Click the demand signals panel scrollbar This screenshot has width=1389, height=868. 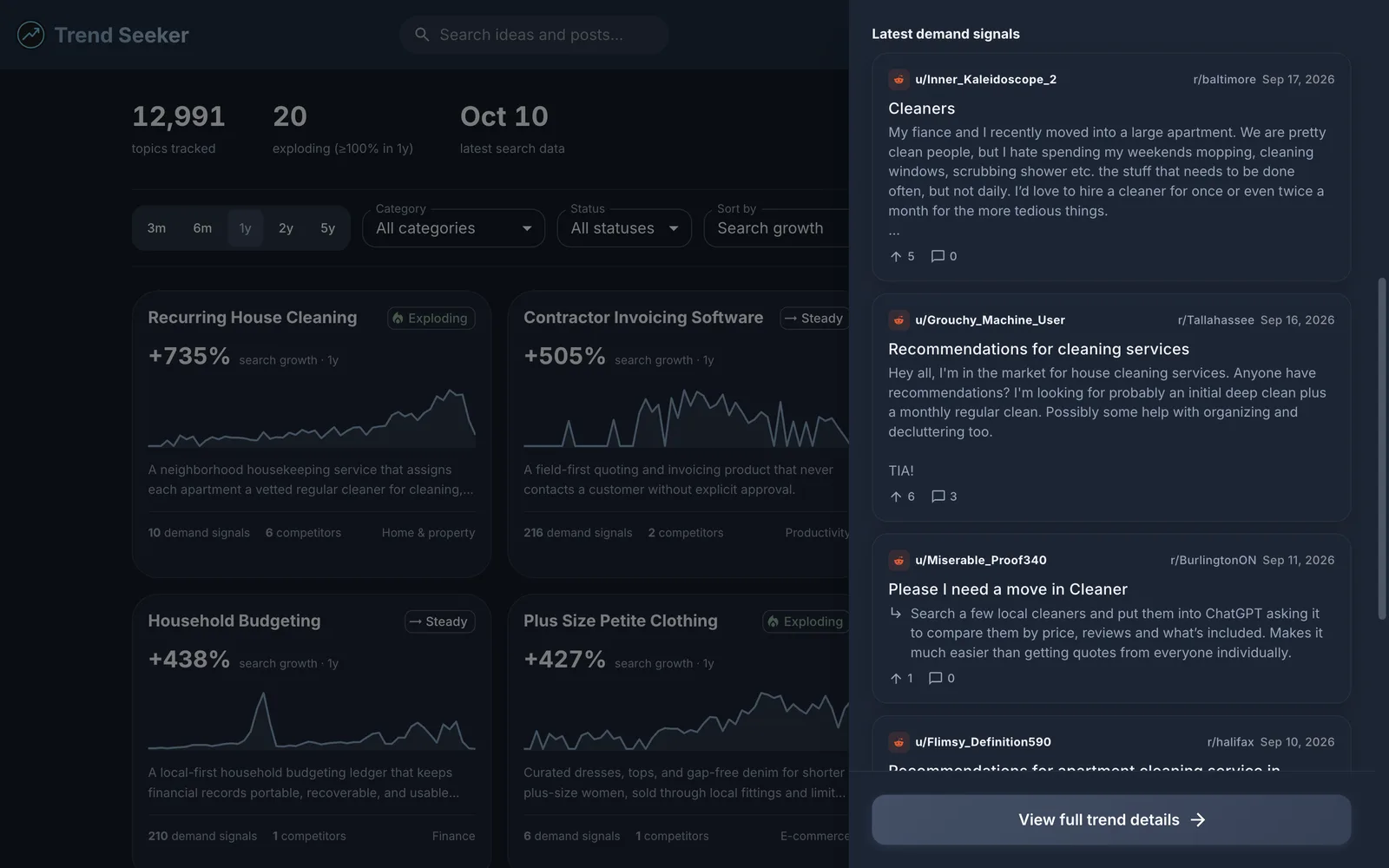point(1382,447)
